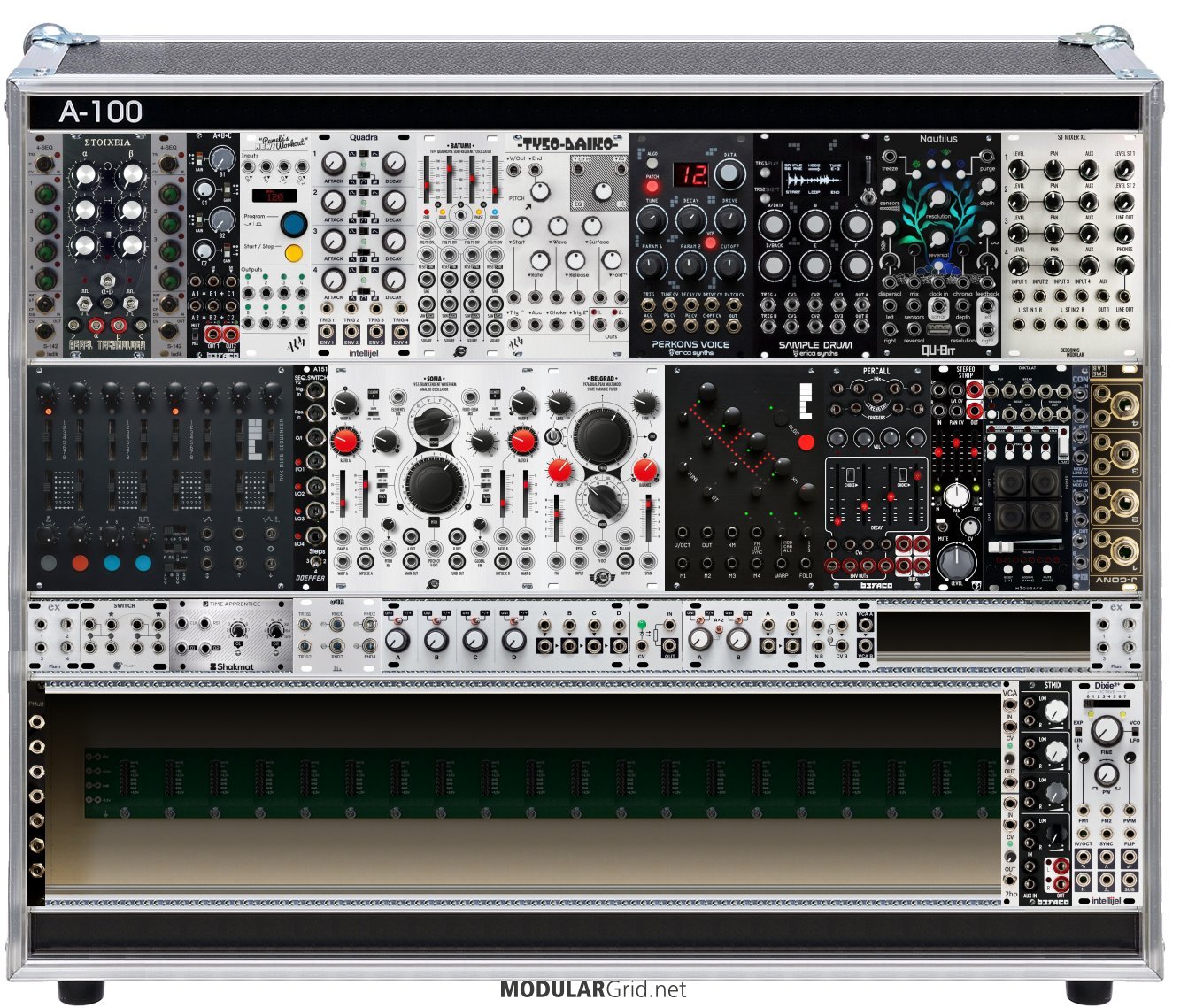Click the large center pitch knob on Sofia

[x=433, y=483]
